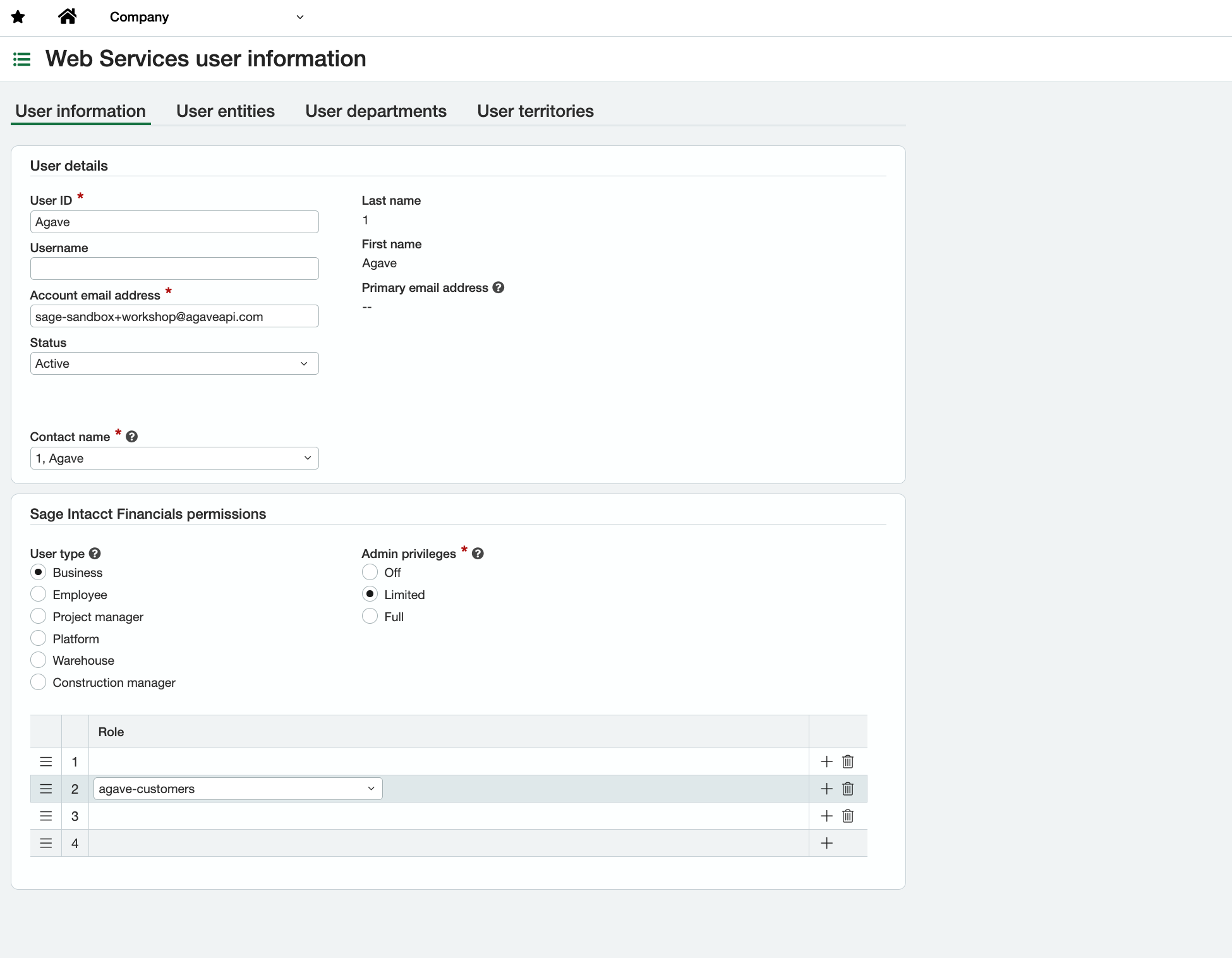Open the agave-customers role dropdown
The width and height of the screenshot is (1232, 958).
click(238, 789)
